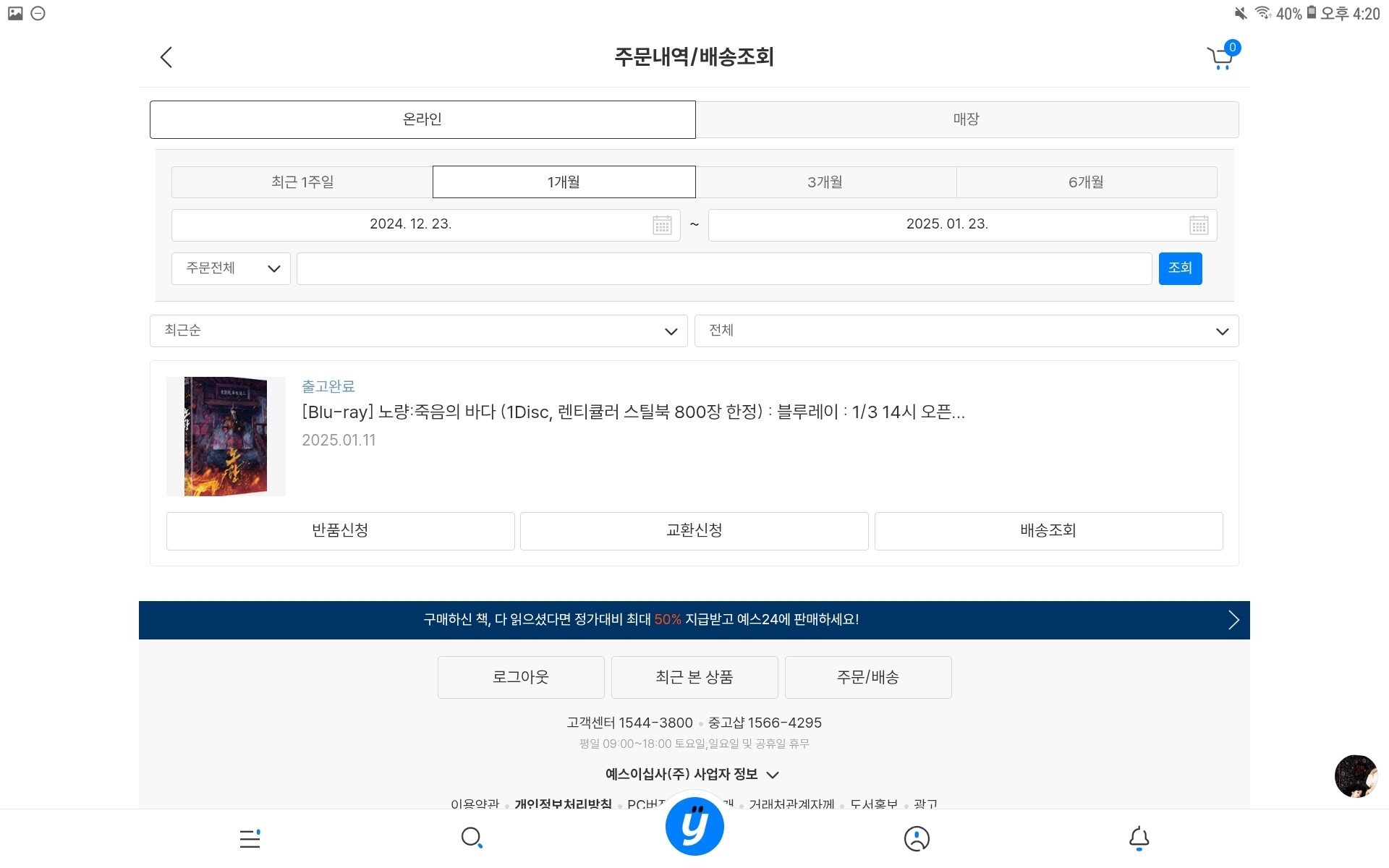Open start date calendar picker icon
This screenshot has height=868, width=1389.
(662, 225)
